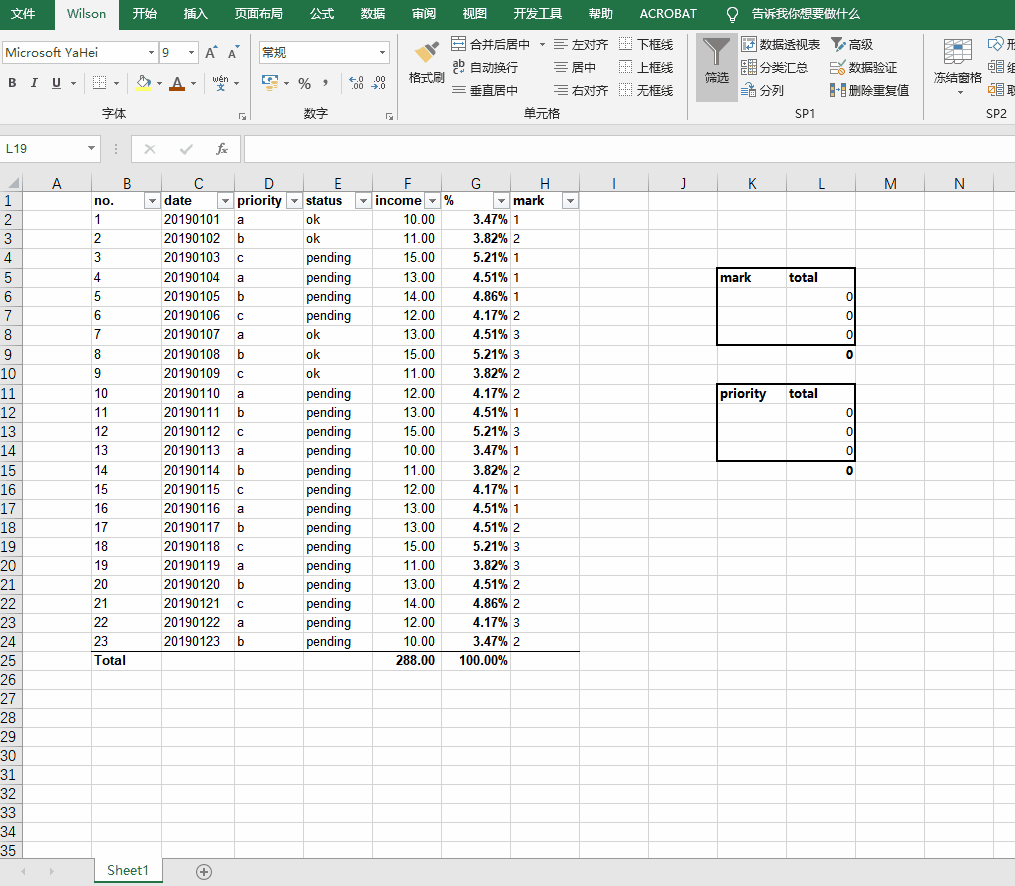Image resolution: width=1015 pixels, height=886 pixels.
Task: Open the 数据透视表 (PivotTable) tool
Action: 780,44
